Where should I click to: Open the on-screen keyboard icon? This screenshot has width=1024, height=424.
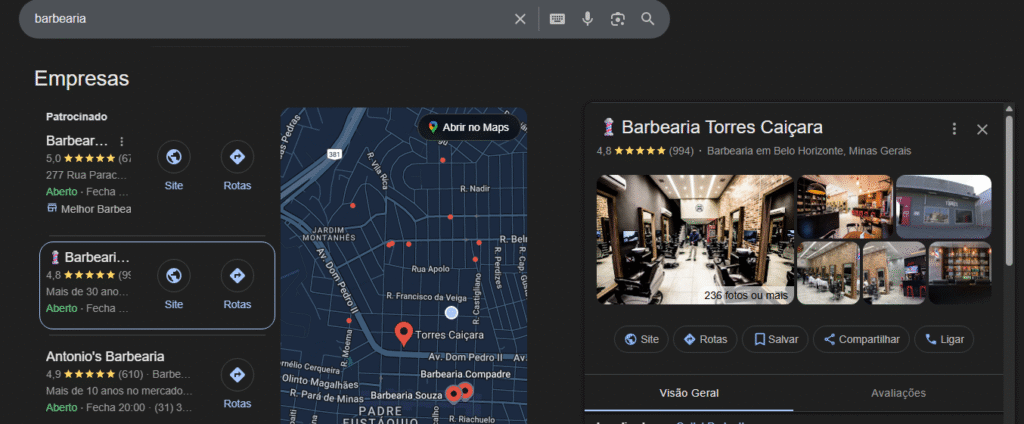pyautogui.click(x=557, y=19)
